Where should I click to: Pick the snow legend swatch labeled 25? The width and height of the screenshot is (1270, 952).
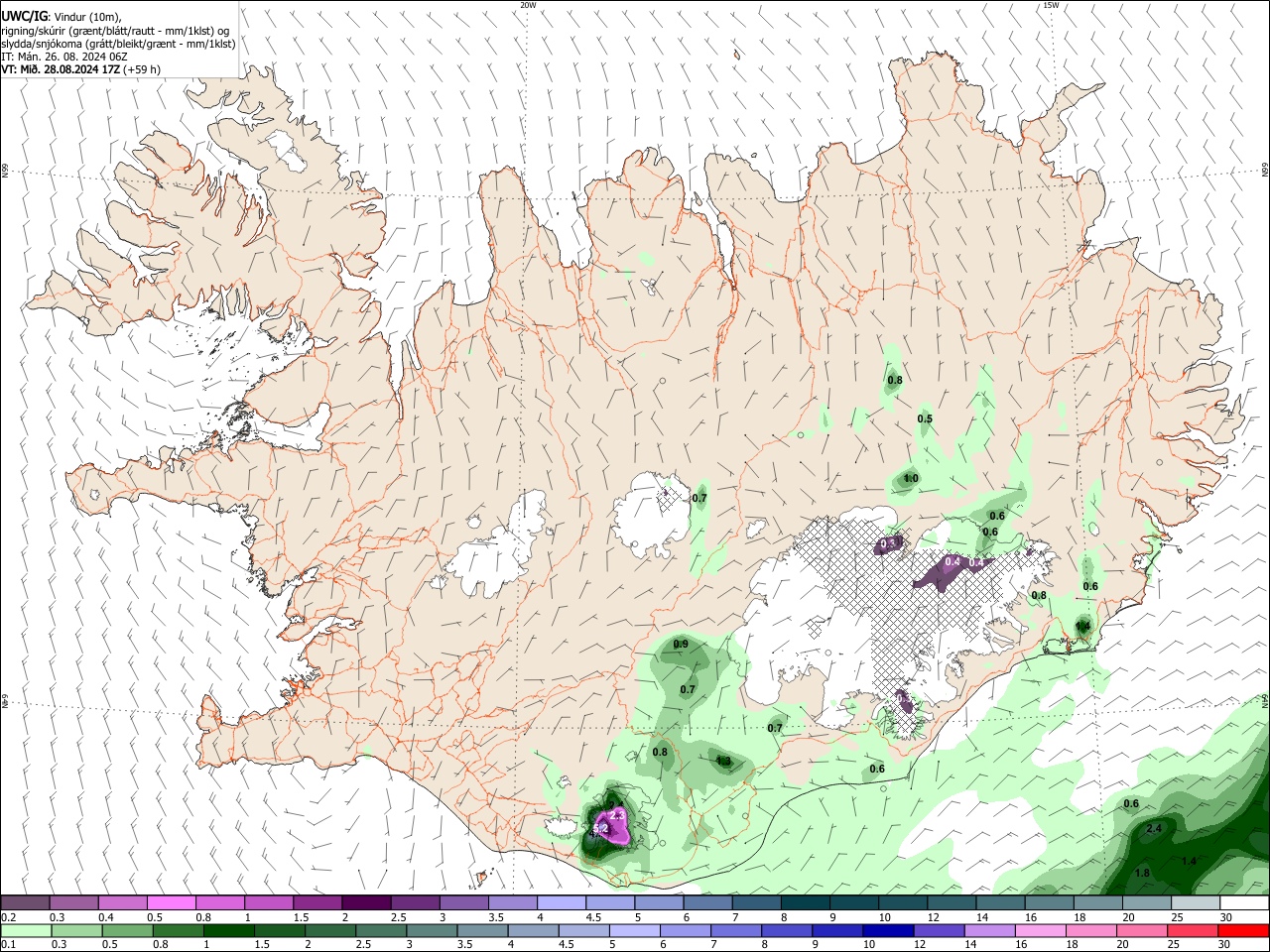tap(1197, 902)
